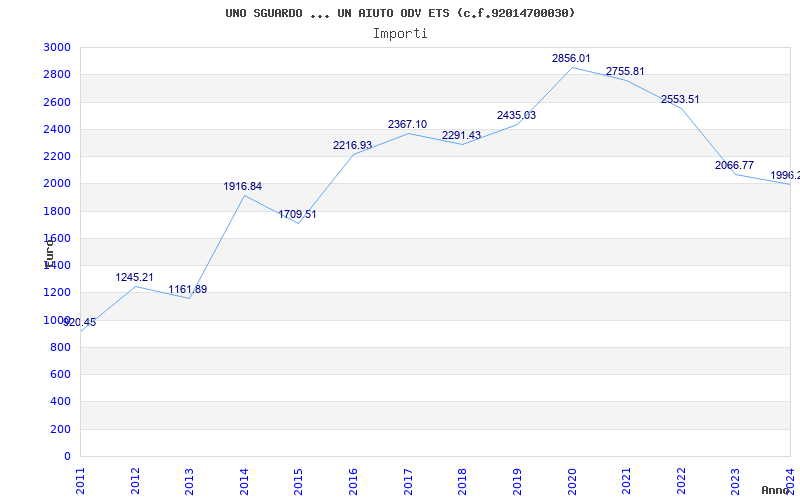The width and height of the screenshot is (800, 500).
Task: Click the 'Euro' y-axis title
Action: 48,254
